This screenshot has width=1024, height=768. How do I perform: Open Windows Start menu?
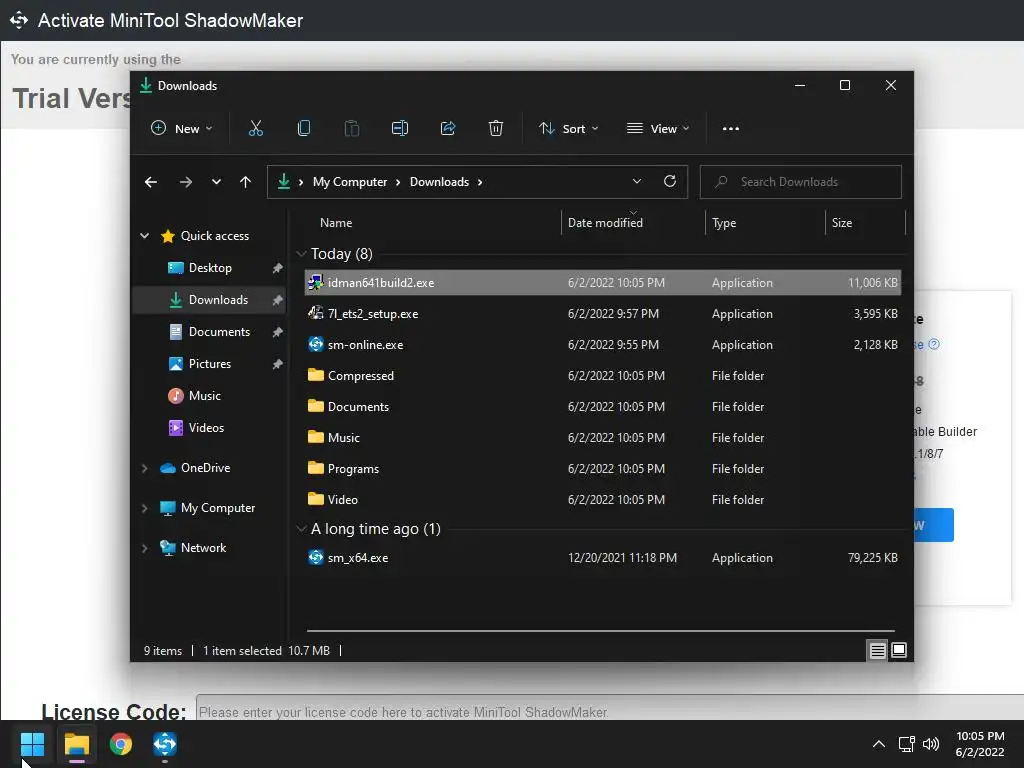(32, 744)
